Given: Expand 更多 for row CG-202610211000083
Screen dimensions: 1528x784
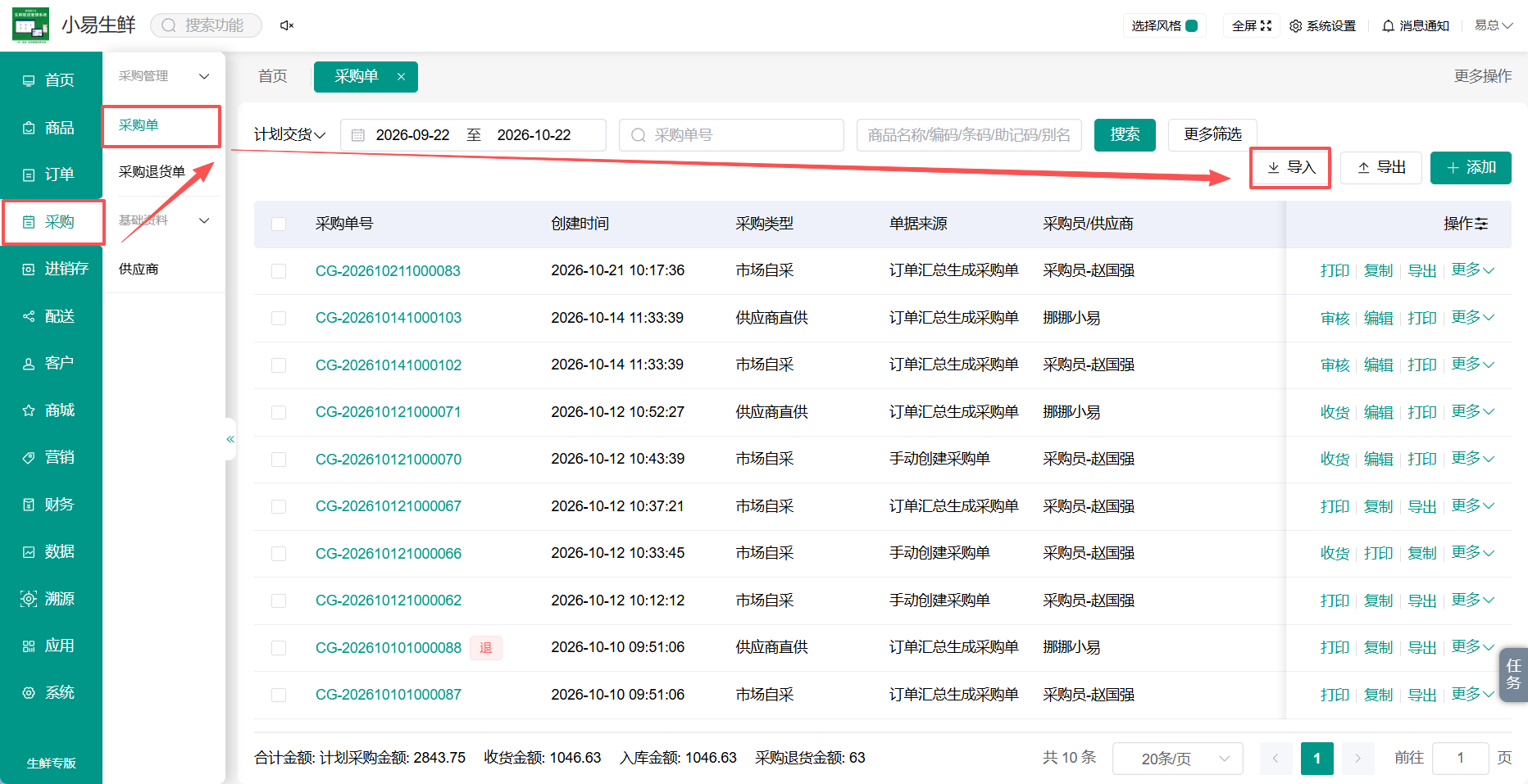Looking at the screenshot, I should 1473,270.
